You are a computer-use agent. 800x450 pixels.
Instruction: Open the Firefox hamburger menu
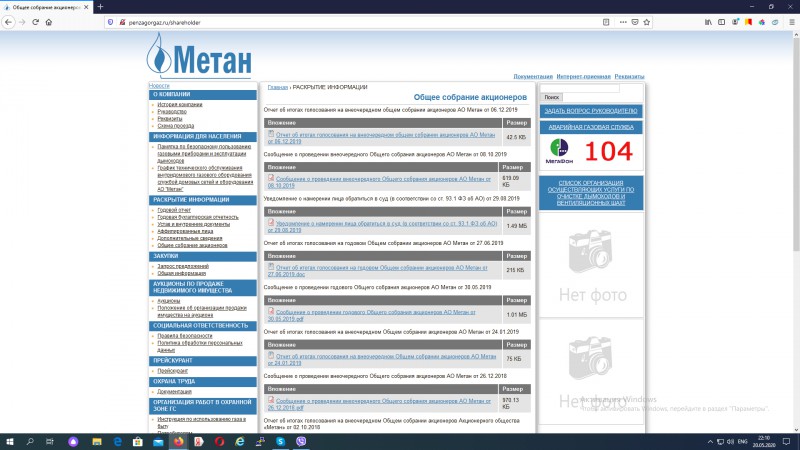click(791, 22)
